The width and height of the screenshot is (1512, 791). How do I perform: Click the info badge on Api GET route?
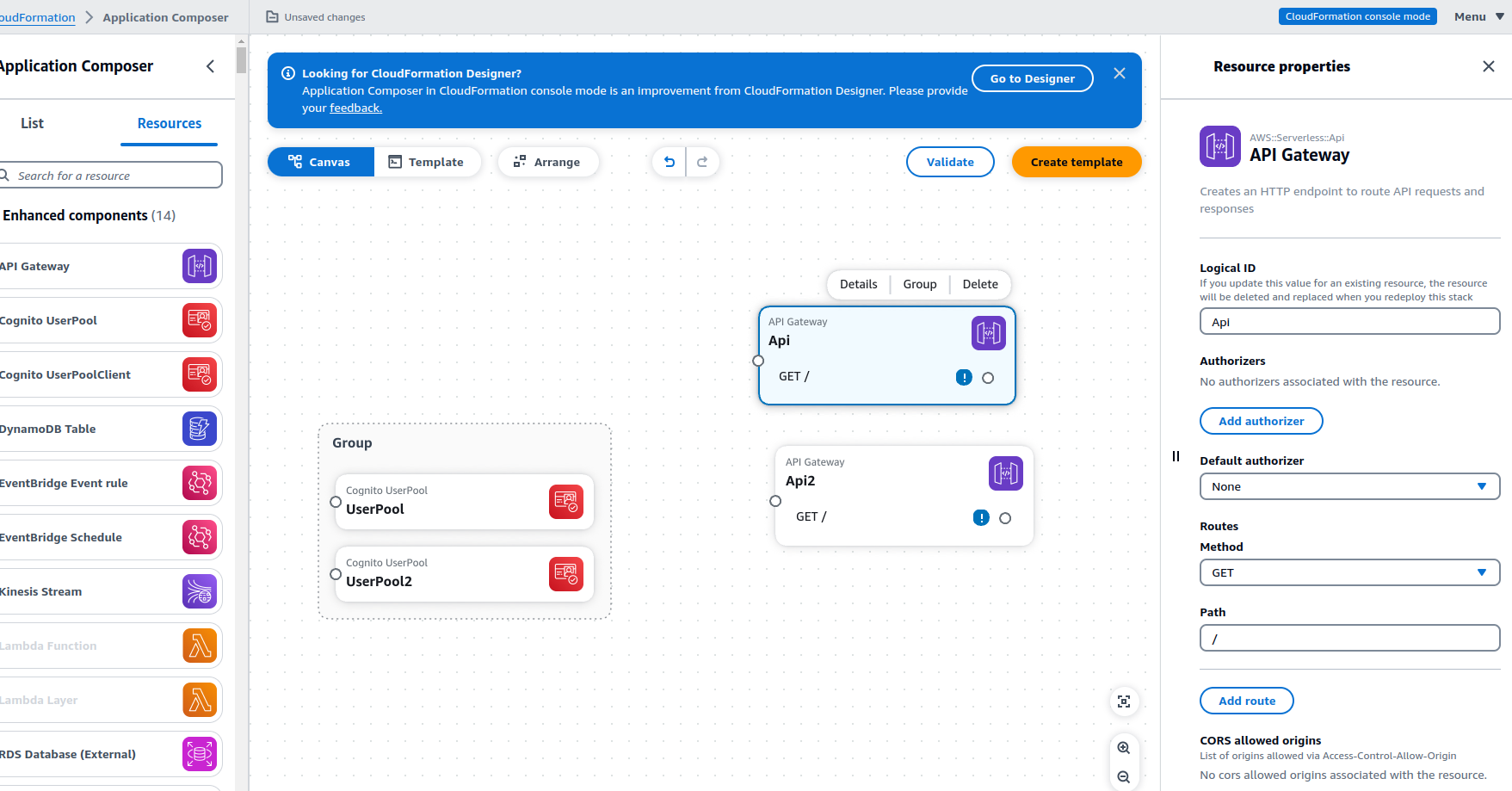point(964,377)
